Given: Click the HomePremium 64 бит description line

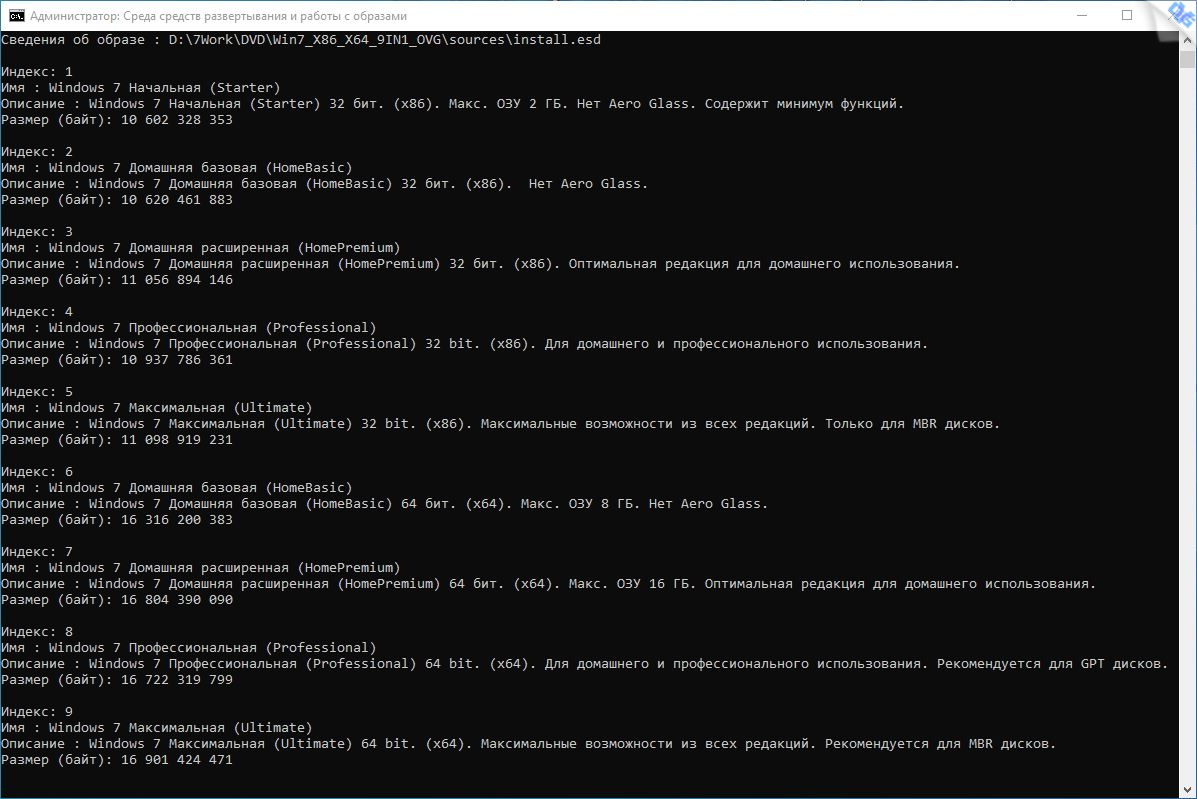Looking at the screenshot, I should point(548,585).
